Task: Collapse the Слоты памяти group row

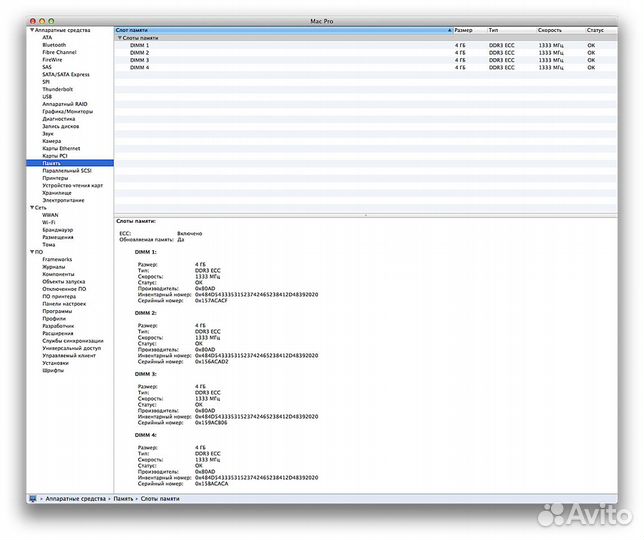Action: pos(120,38)
